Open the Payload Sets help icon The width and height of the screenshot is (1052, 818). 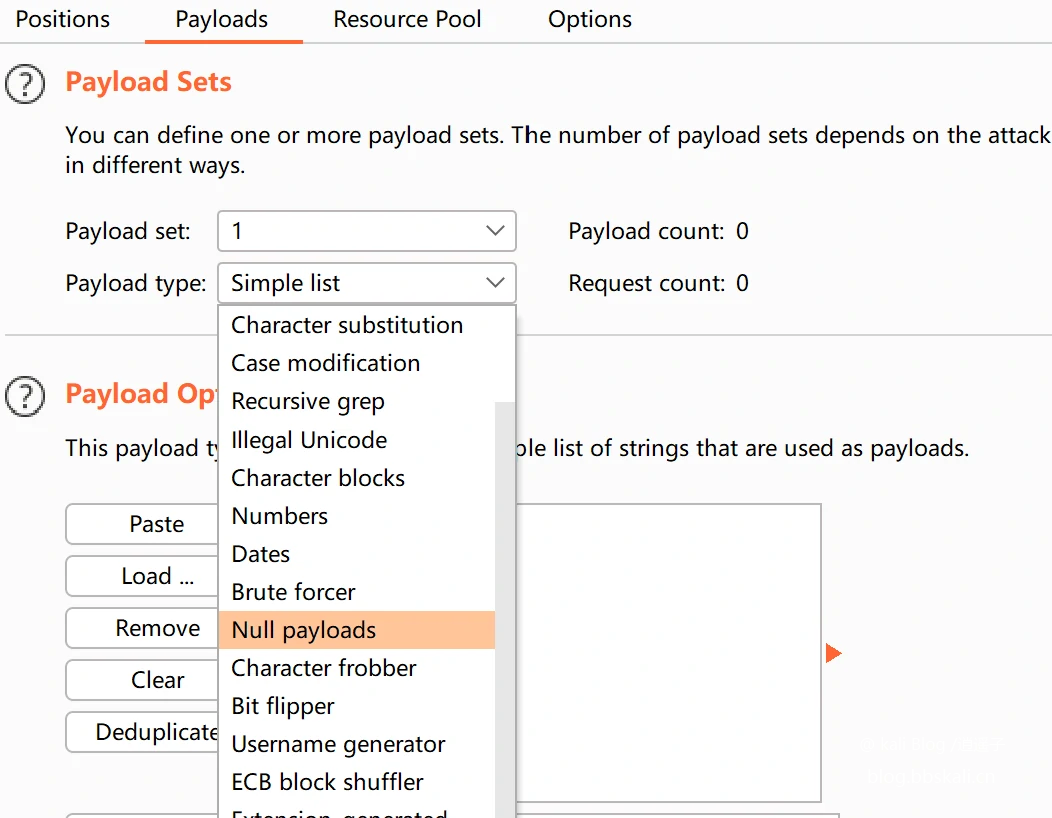(25, 84)
